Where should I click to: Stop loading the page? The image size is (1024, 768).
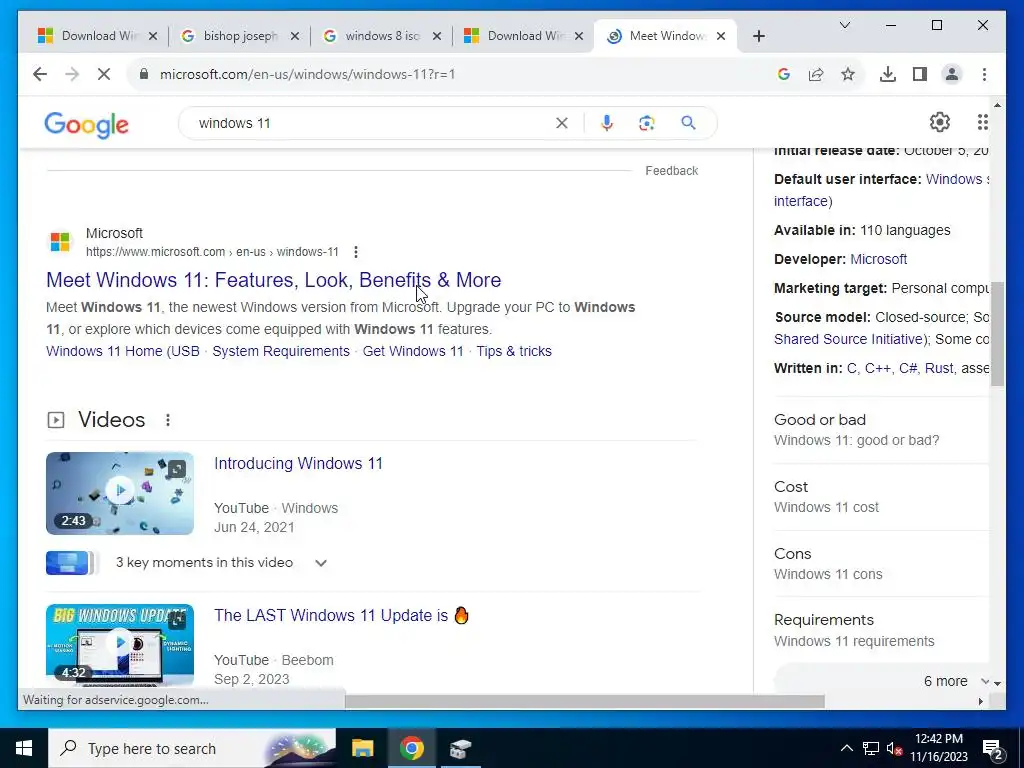104,74
